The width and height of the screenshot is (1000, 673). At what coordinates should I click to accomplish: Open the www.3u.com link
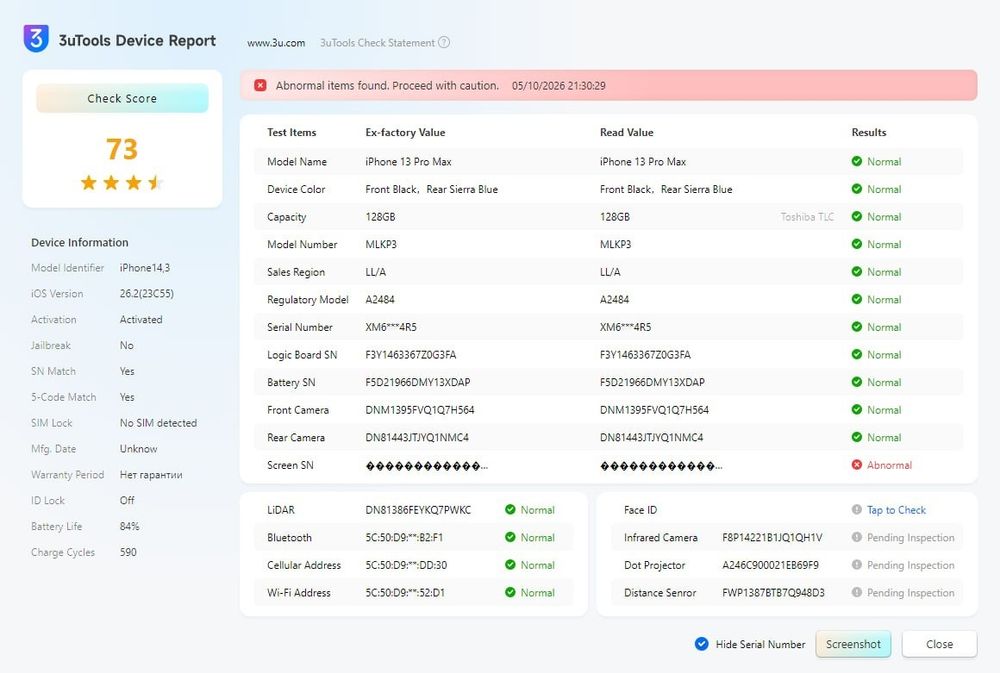point(276,43)
